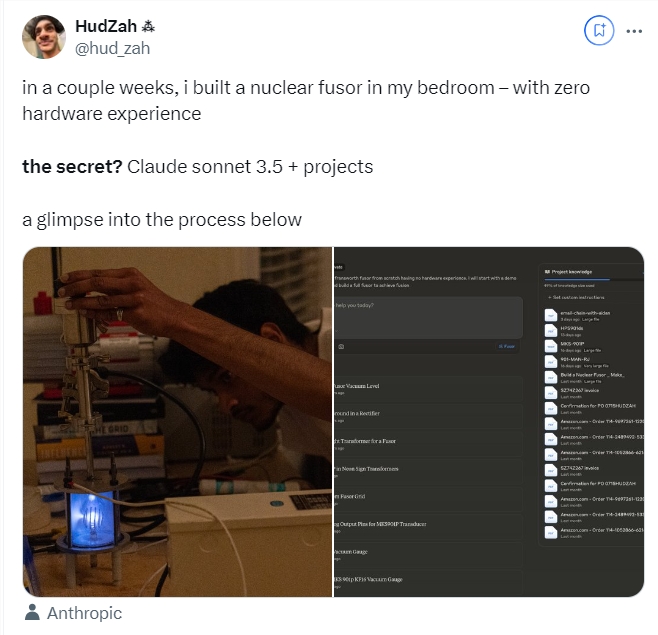Viewport: 658px width, 635px height.
Task: Click the HPS901ds file icon
Action: tap(550, 331)
